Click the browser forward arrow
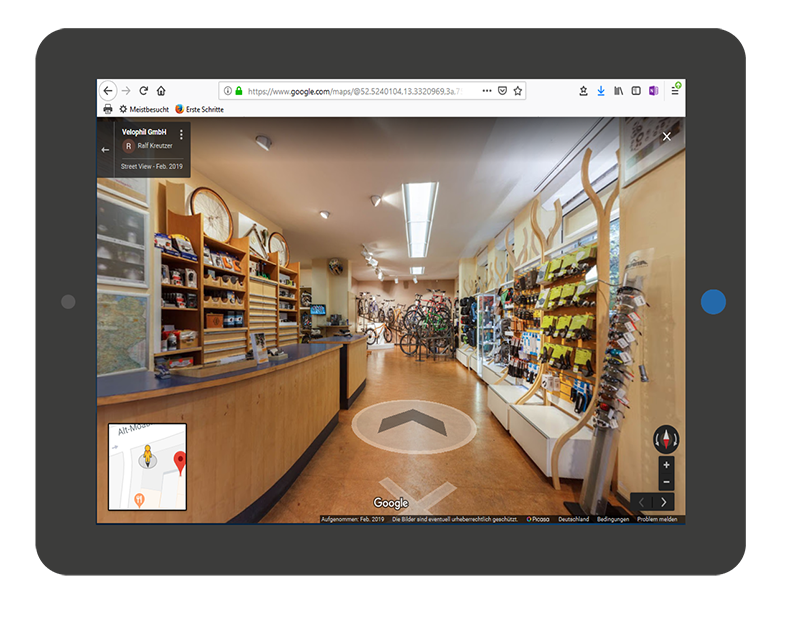 [126, 91]
